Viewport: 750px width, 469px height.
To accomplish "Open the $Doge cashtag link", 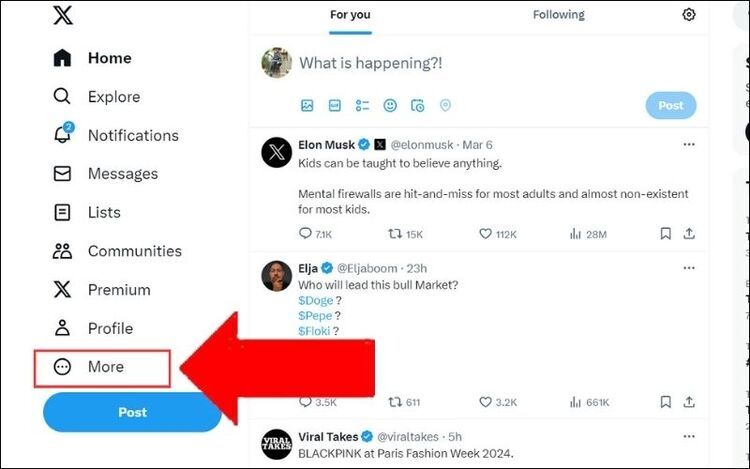I will (315, 300).
